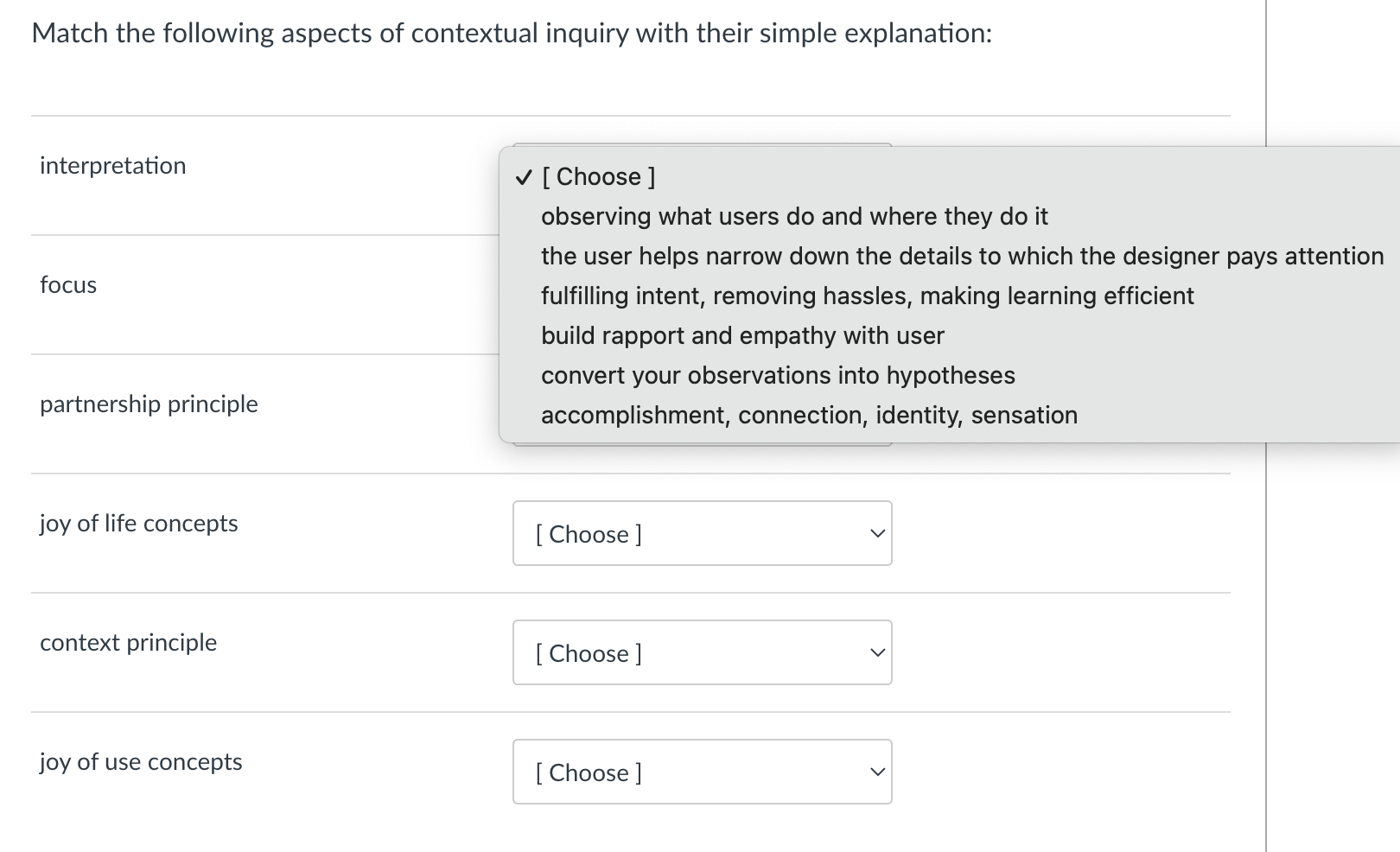Select 'convert your observations into hypotheses'
1400x852 pixels.
click(778, 375)
